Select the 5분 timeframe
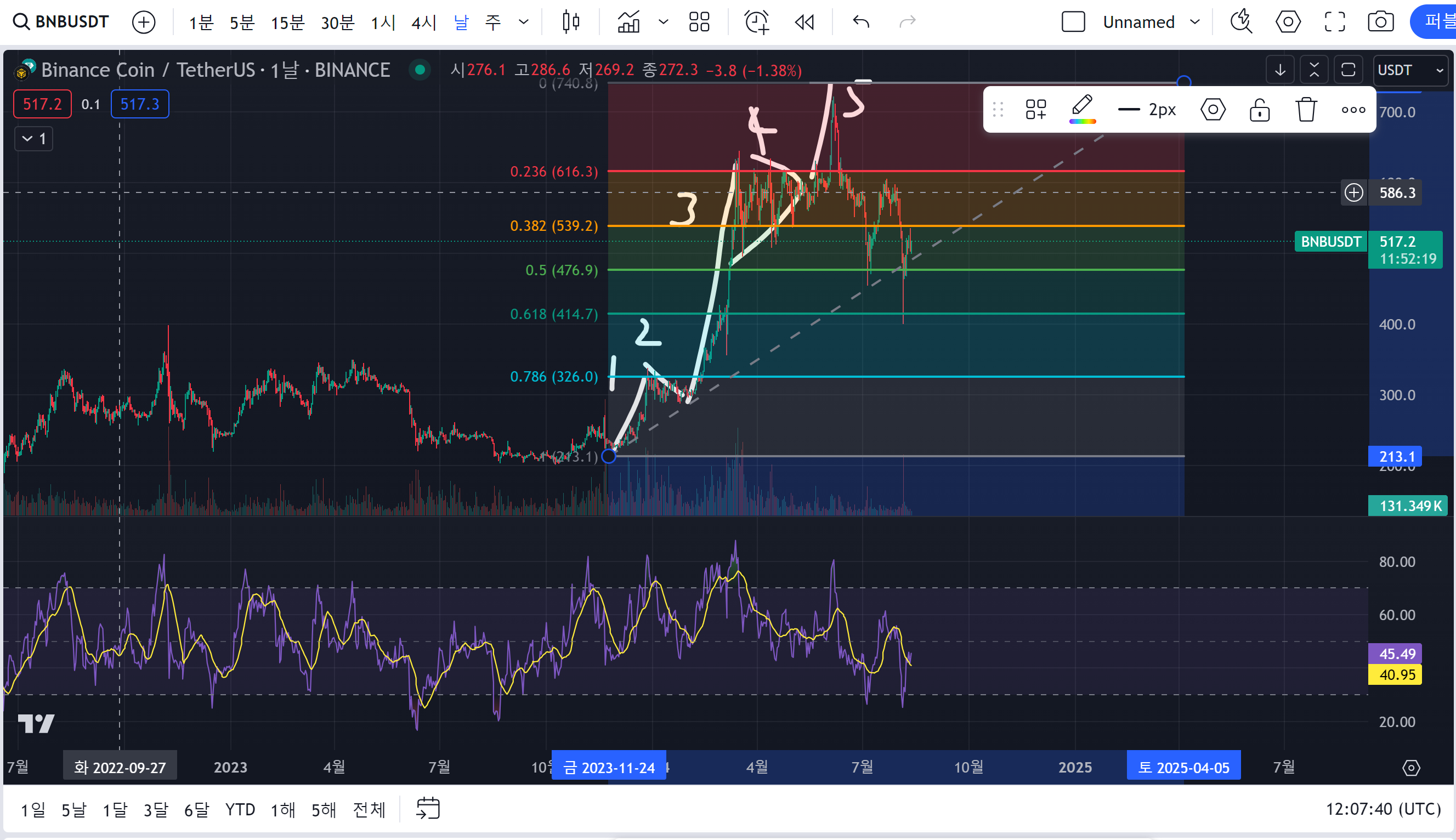This screenshot has height=840, width=1456. (x=242, y=22)
